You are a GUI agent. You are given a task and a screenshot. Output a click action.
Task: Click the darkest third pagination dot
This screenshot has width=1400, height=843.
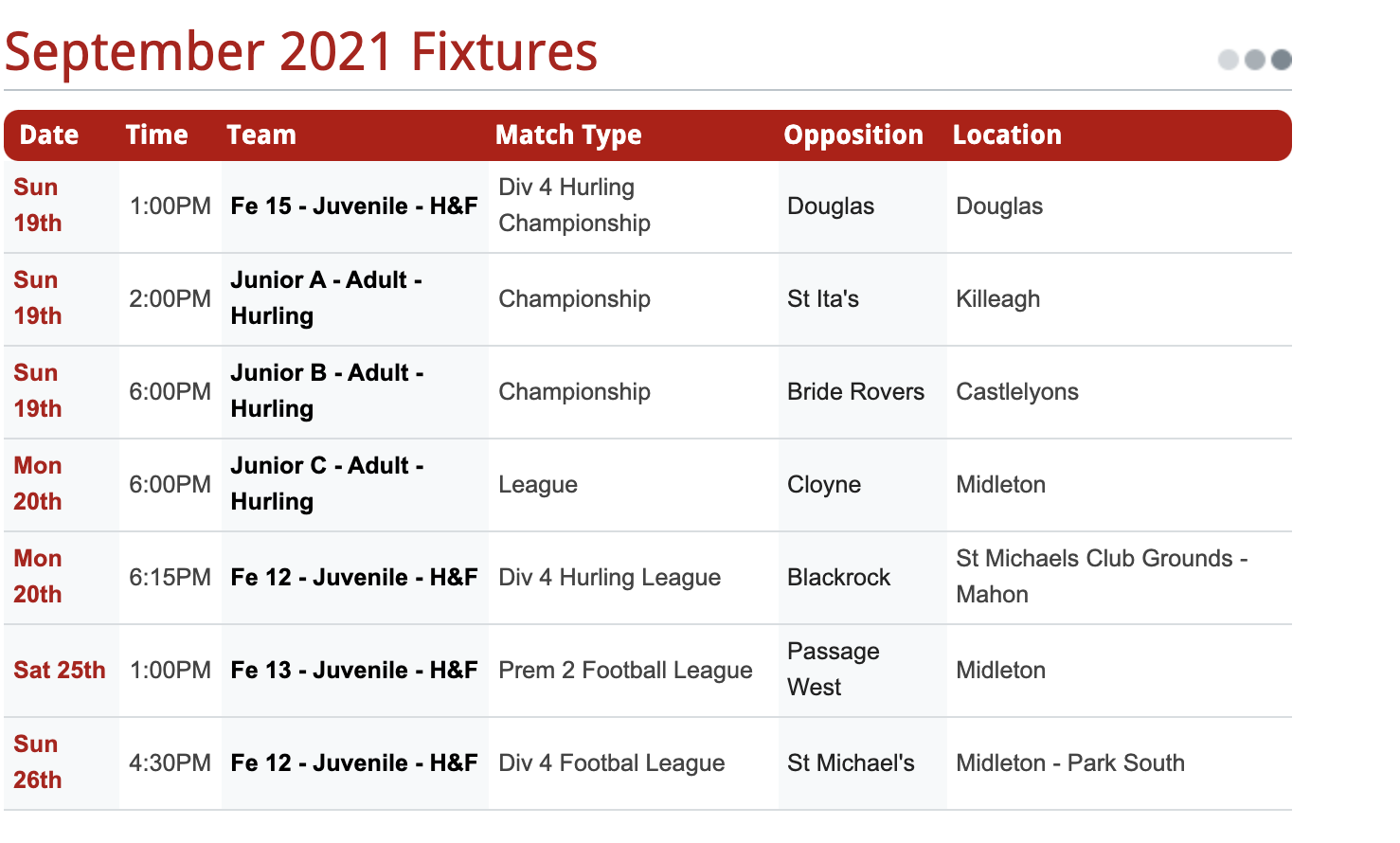[1282, 60]
